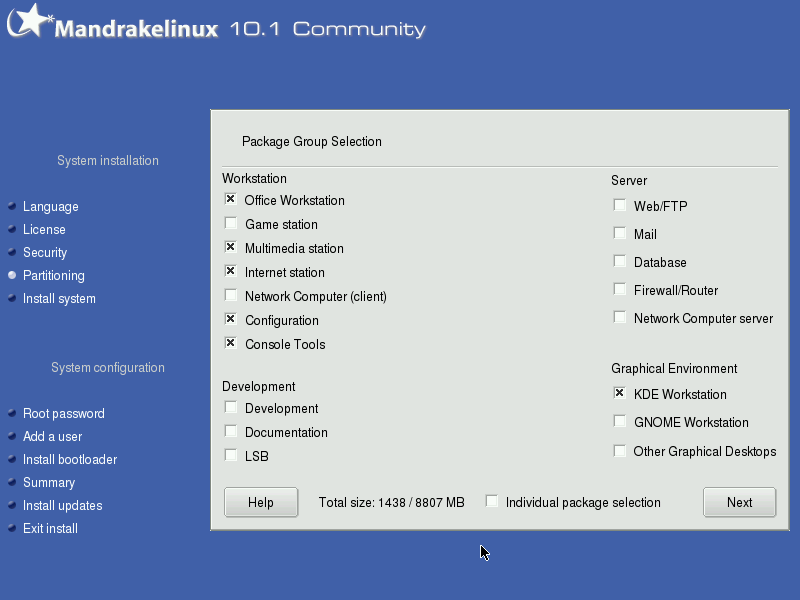Viewport: 800px width, 600px height.
Task: Select the Root password step label
Action: (64, 413)
